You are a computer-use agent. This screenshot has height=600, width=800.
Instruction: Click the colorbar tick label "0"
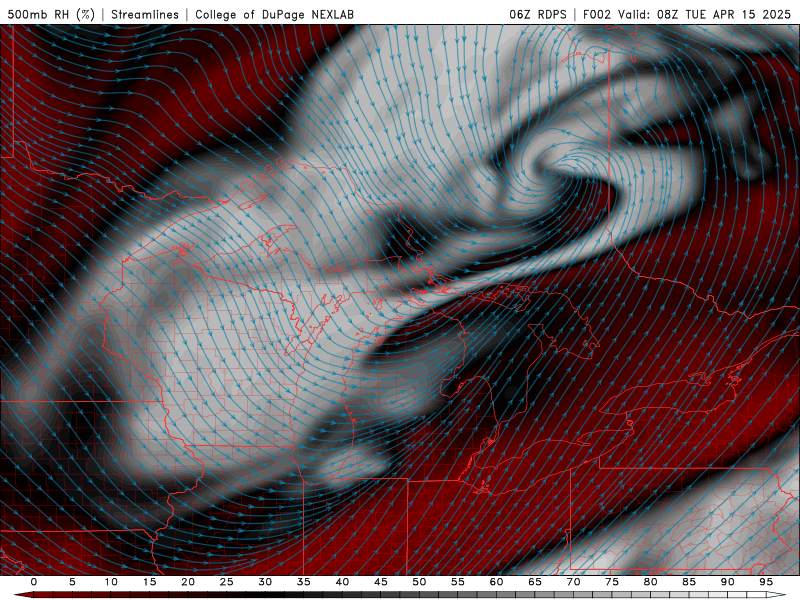click(34, 582)
